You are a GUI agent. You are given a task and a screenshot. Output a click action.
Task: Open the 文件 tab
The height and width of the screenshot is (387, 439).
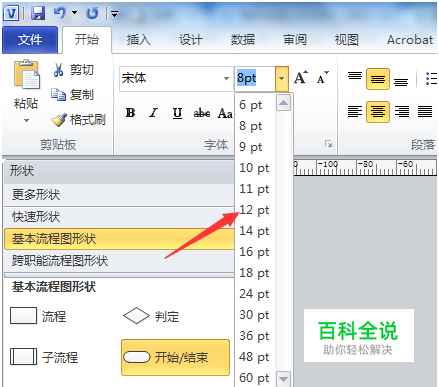point(30,40)
